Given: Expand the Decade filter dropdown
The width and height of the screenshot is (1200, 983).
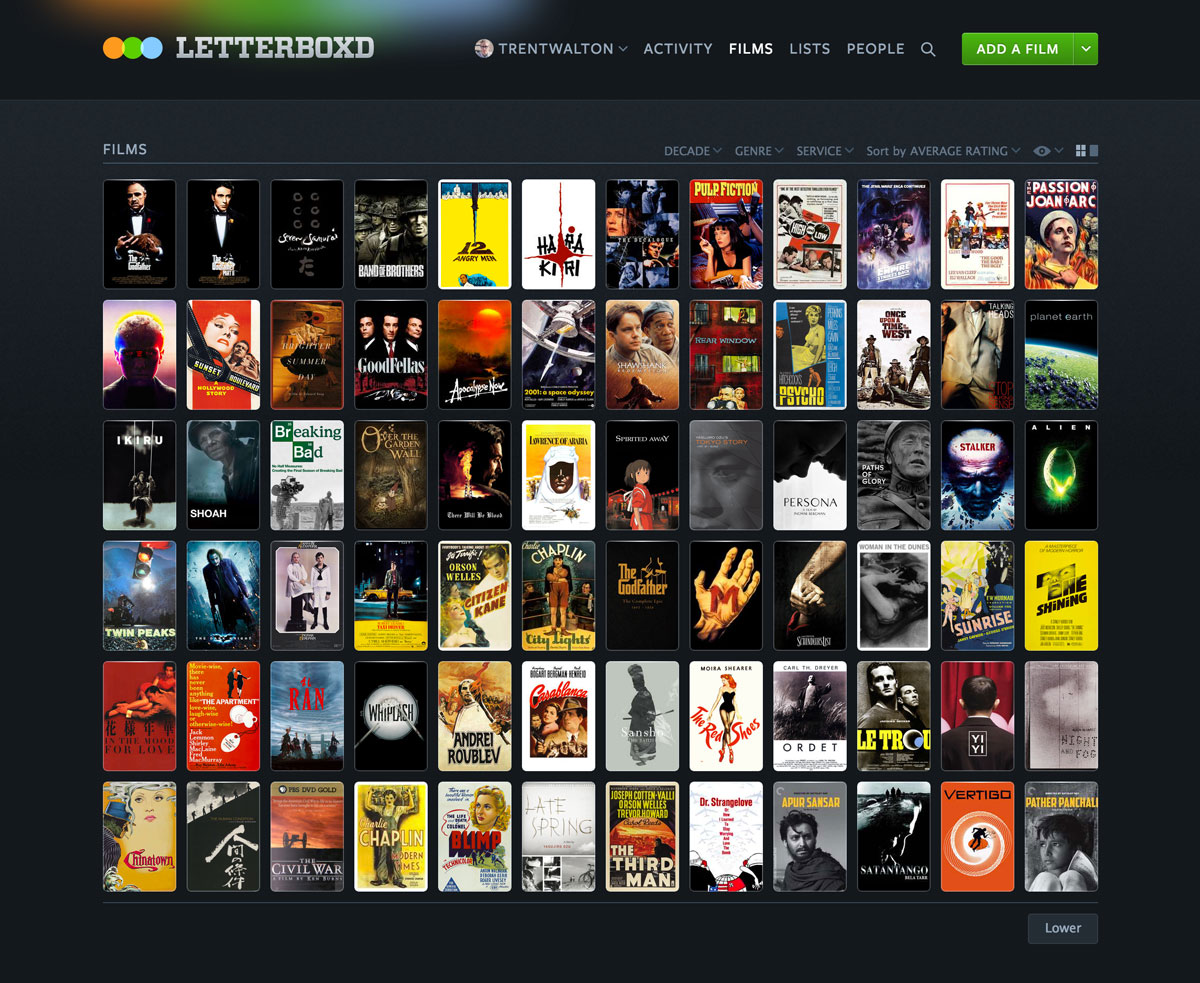Looking at the screenshot, I should [692, 151].
